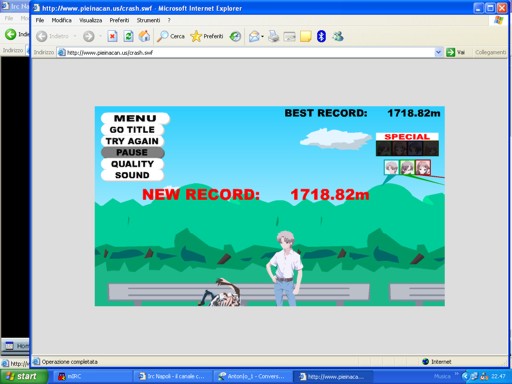Click the address bar URL field

click(247, 52)
